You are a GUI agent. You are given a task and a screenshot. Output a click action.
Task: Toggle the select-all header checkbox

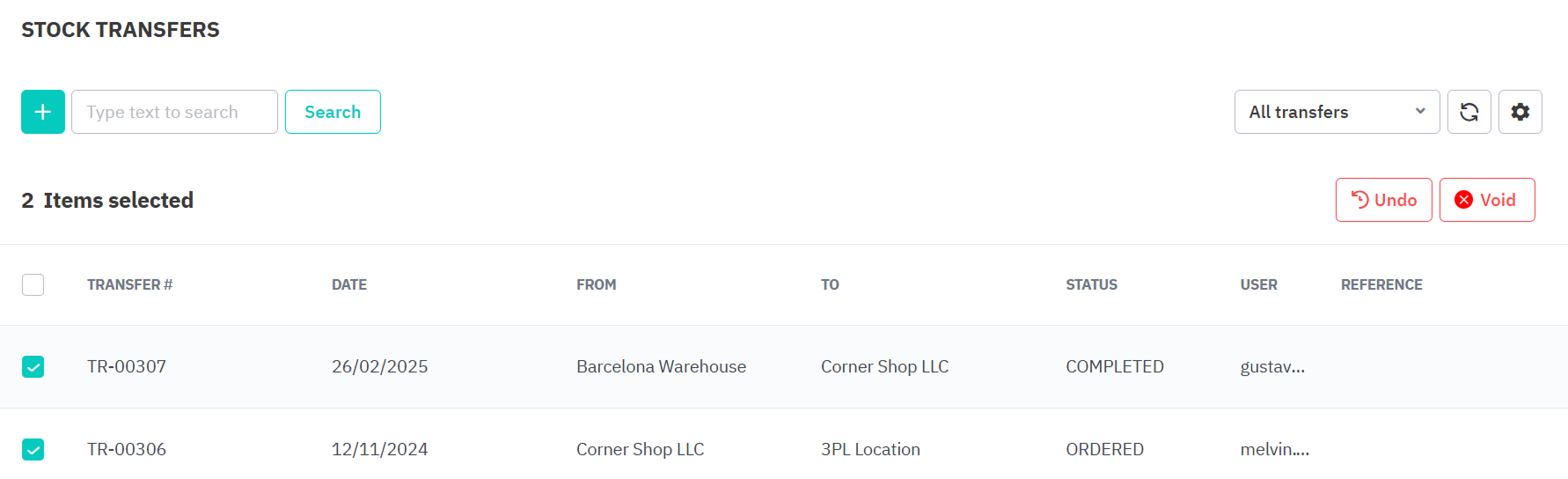33,284
